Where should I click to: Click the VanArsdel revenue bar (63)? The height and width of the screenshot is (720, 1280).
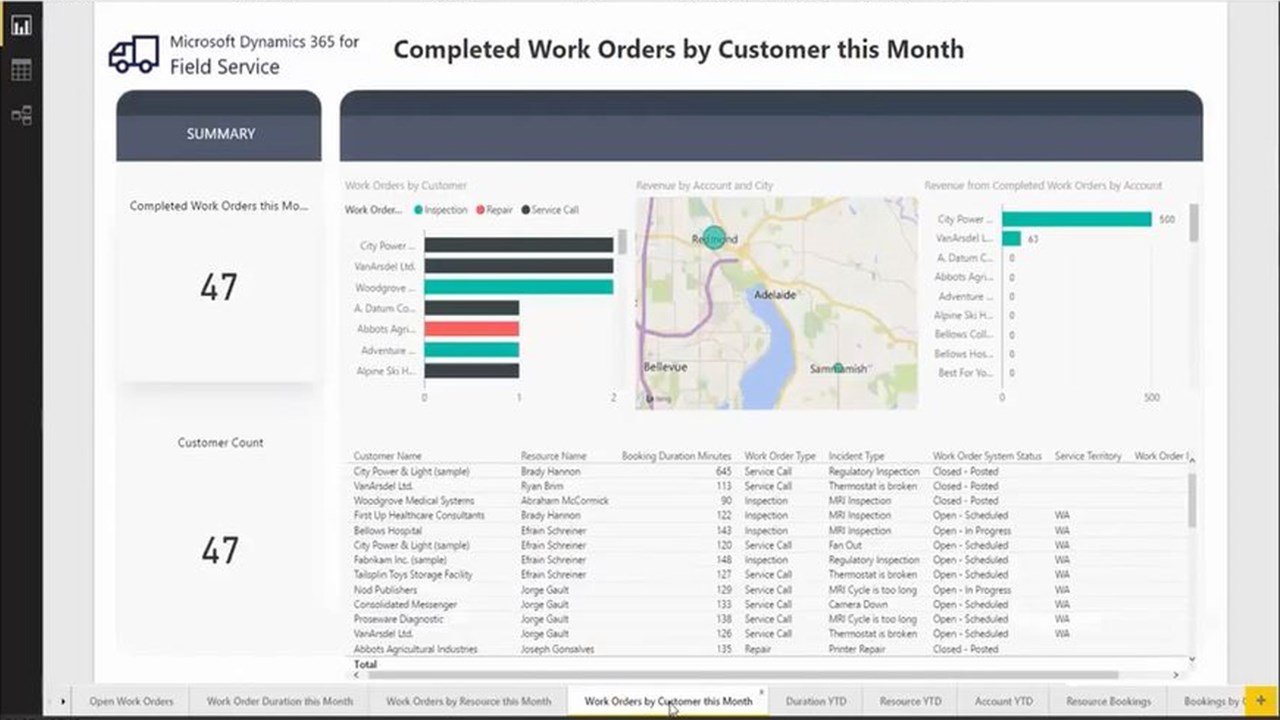pos(1011,238)
